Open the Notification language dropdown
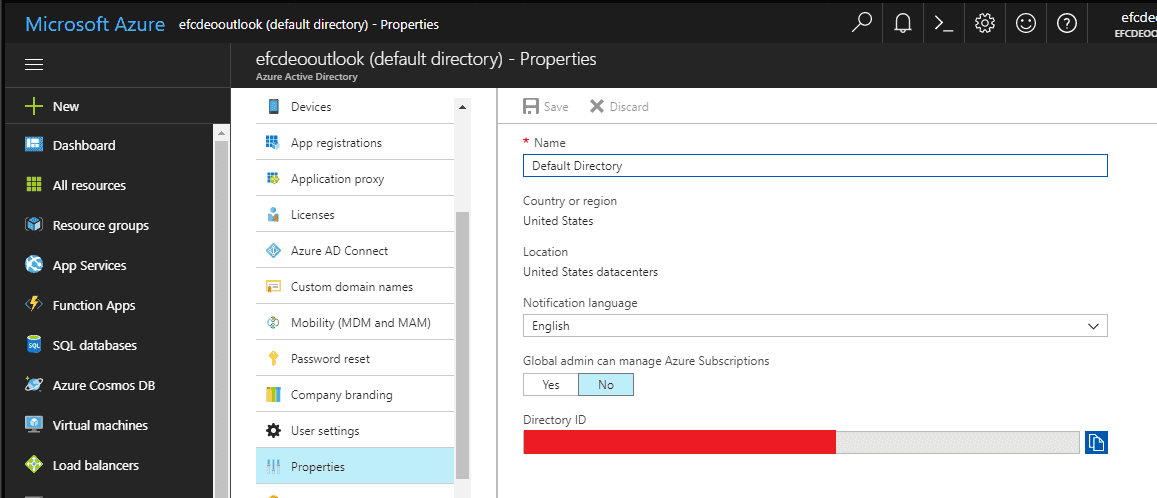The height and width of the screenshot is (498, 1157). [x=815, y=325]
